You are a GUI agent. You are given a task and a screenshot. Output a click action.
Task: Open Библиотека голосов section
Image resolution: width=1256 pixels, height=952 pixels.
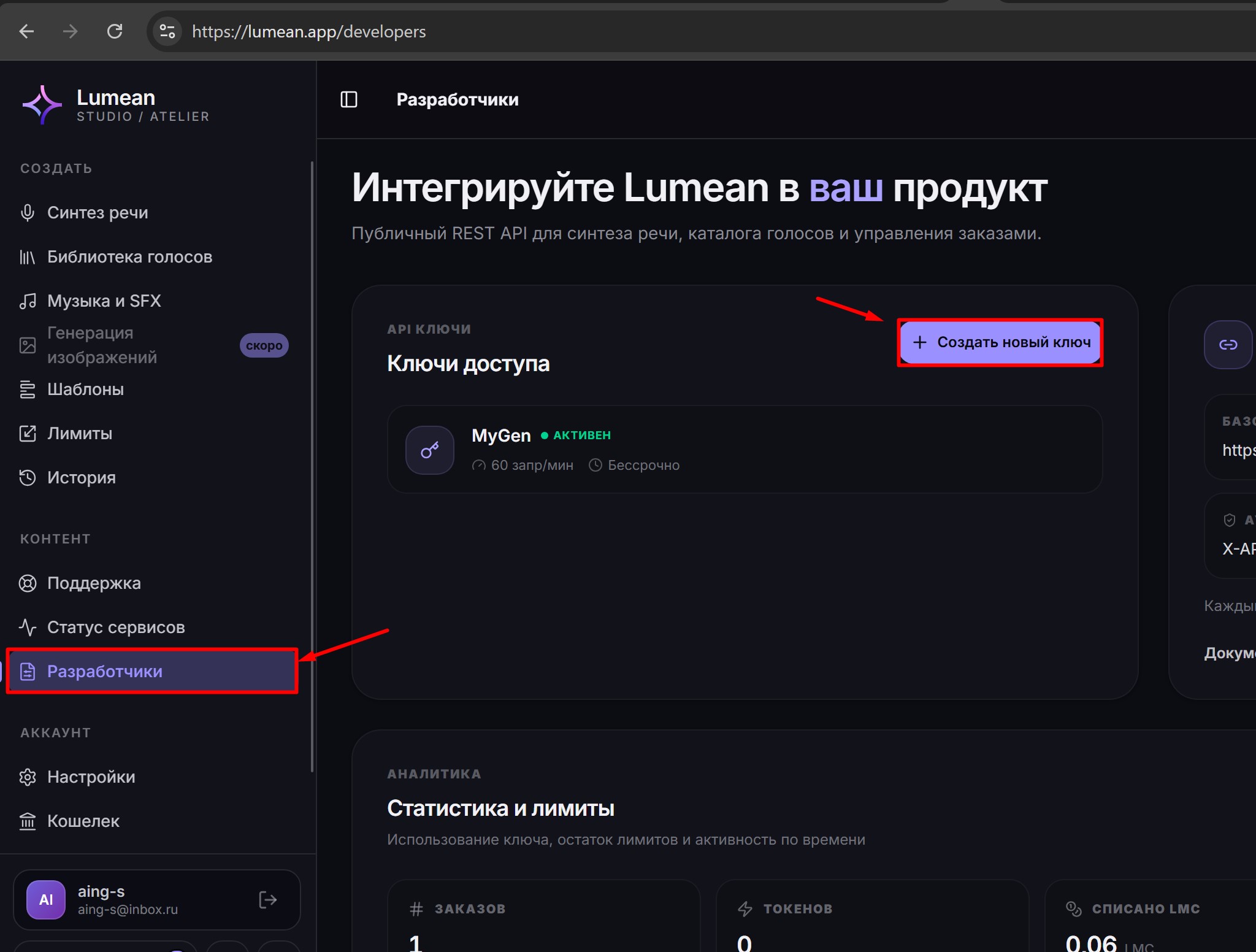click(x=158, y=257)
